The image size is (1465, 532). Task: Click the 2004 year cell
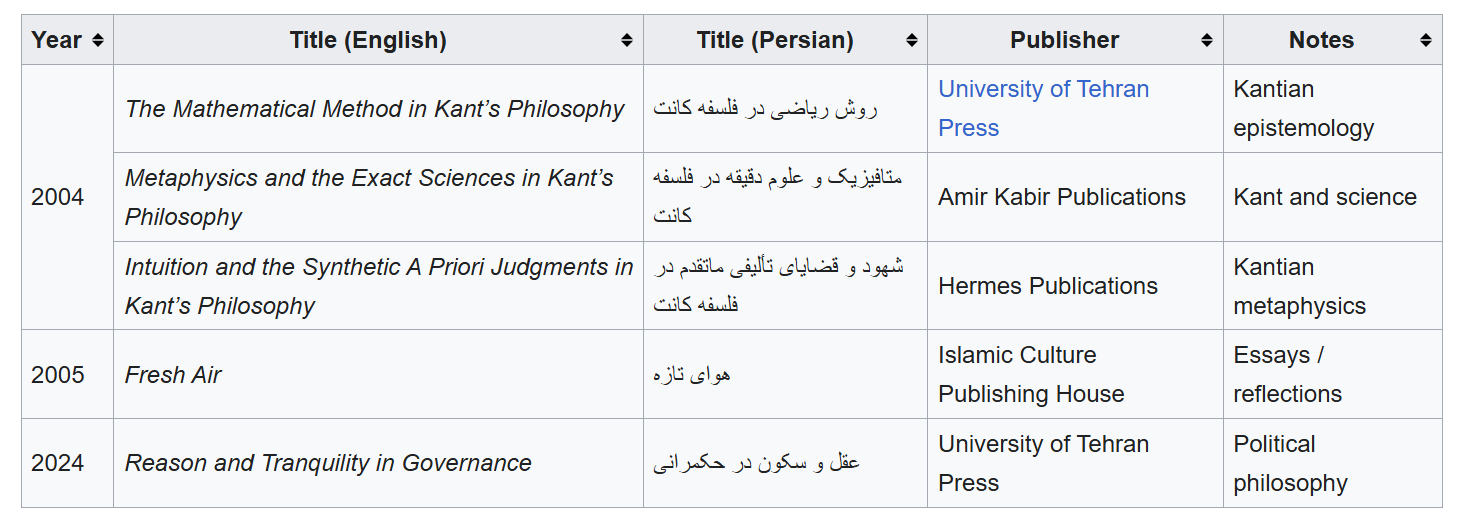tap(58, 197)
